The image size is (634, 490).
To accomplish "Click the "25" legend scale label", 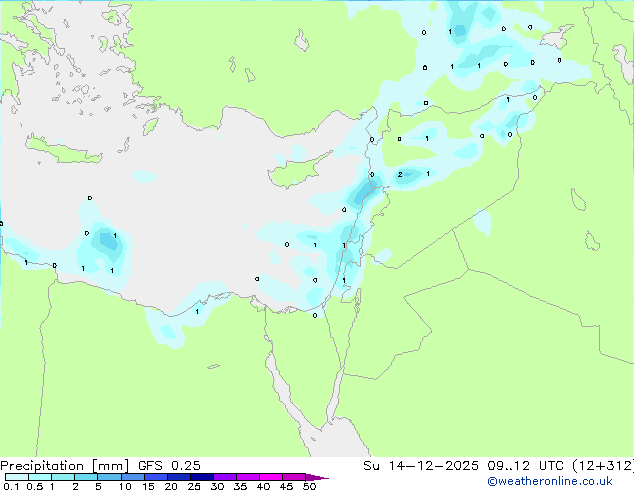I will (194, 486).
